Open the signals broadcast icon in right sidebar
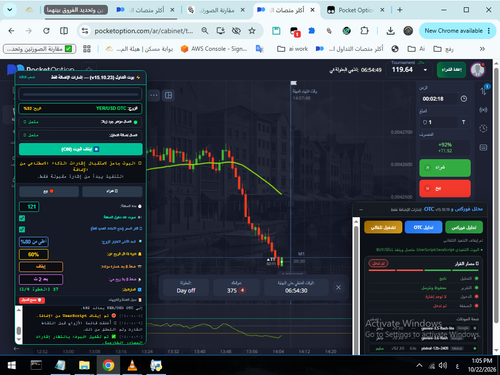 (x=483, y=110)
